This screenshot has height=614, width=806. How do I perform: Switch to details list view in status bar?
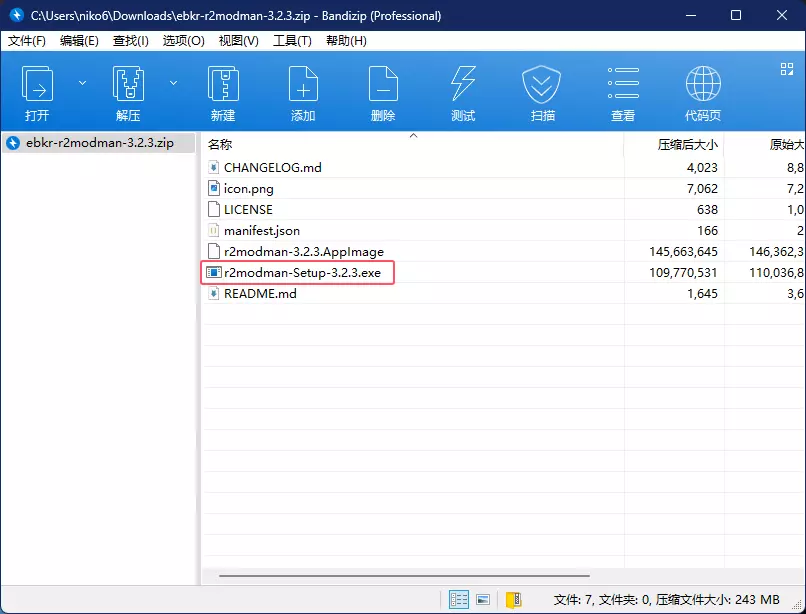click(459, 600)
